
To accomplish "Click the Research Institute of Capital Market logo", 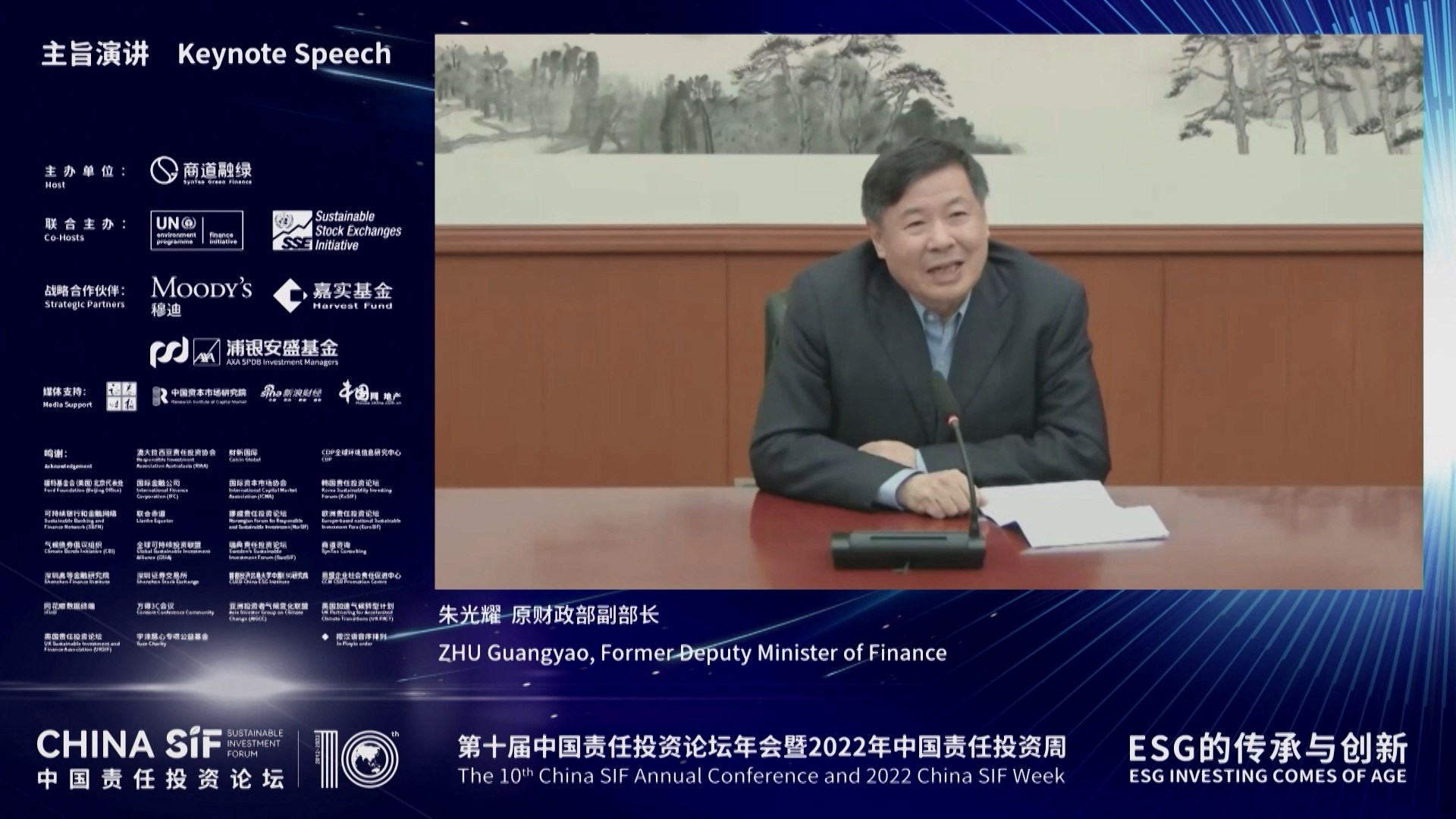I will pos(199,395).
